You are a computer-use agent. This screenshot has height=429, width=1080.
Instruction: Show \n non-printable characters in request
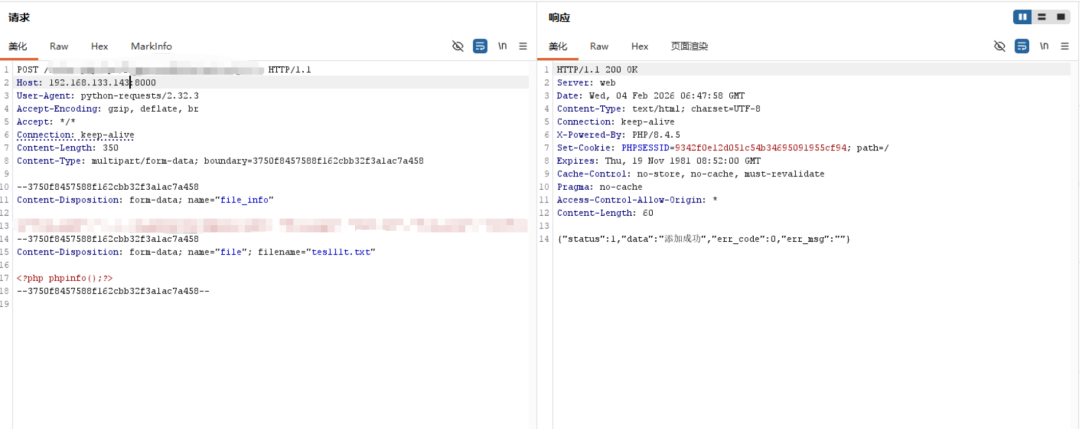(x=502, y=46)
